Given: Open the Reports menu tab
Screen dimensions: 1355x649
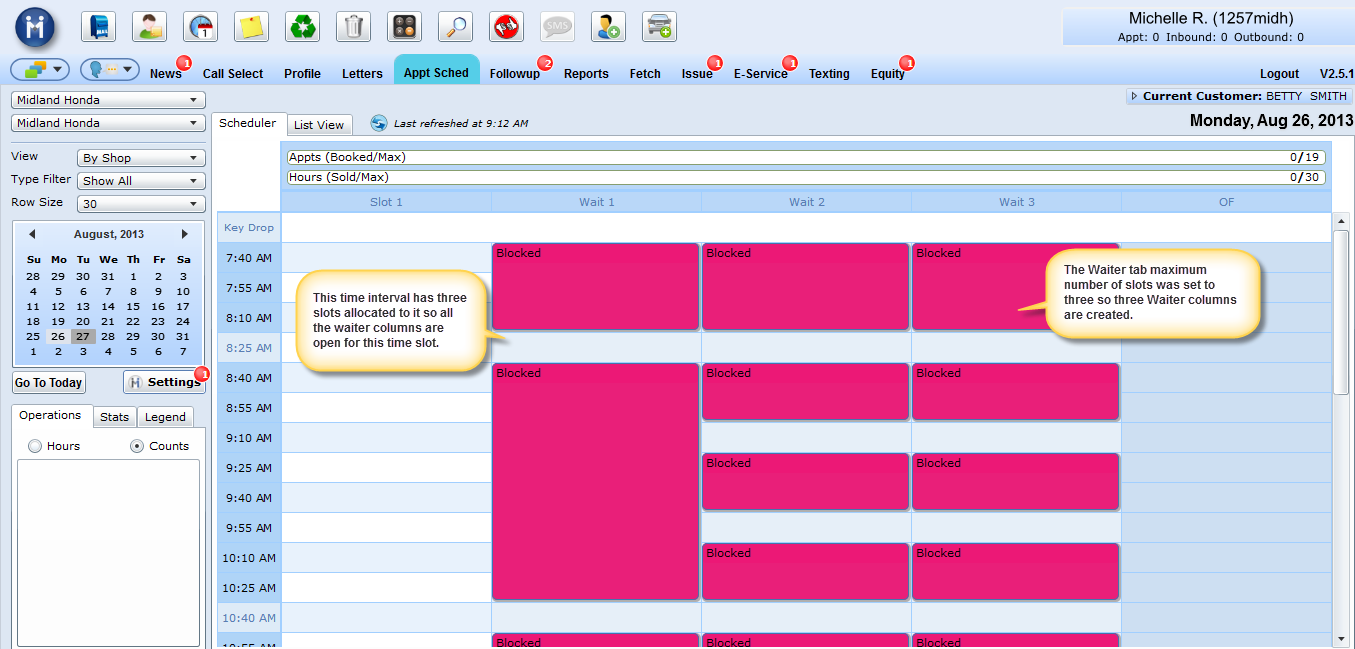Looking at the screenshot, I should pos(586,74).
